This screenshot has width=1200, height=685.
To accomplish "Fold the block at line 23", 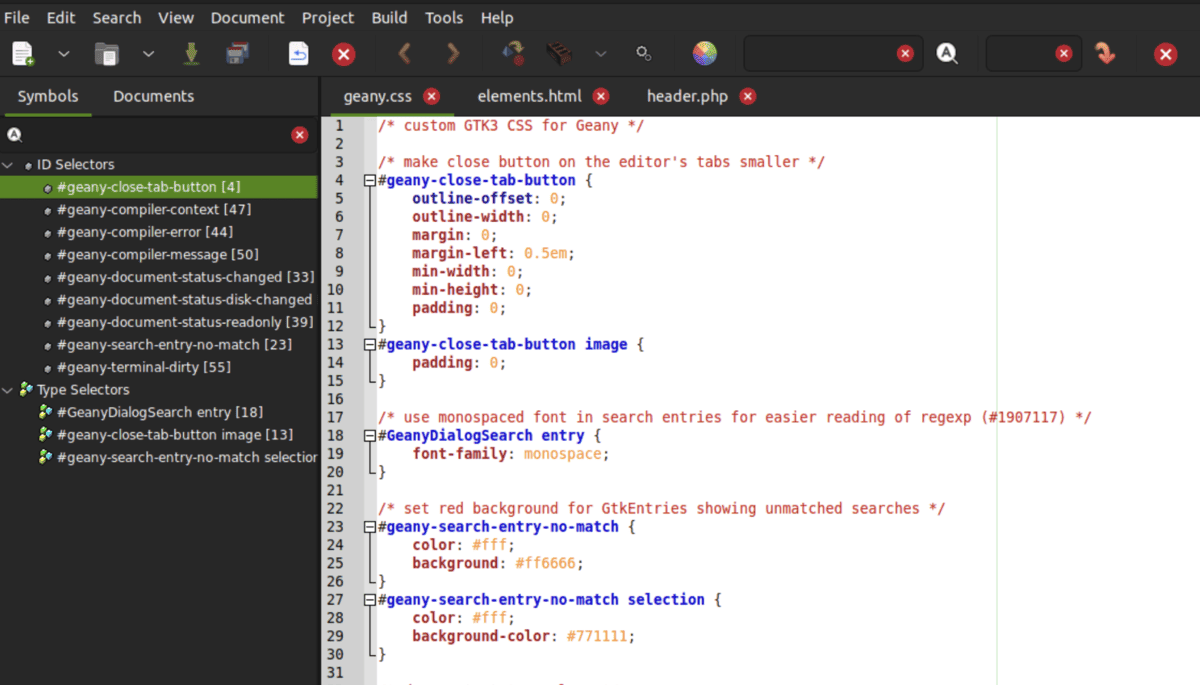I will coord(370,527).
